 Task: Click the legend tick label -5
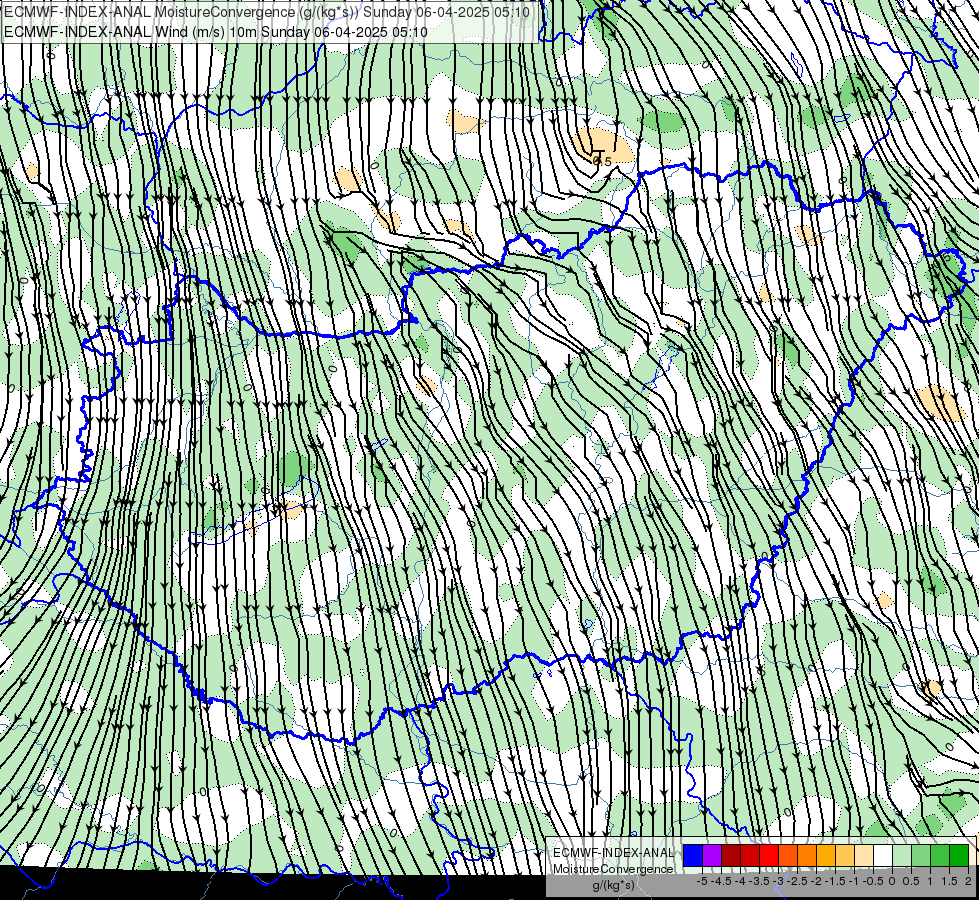[x=702, y=881]
